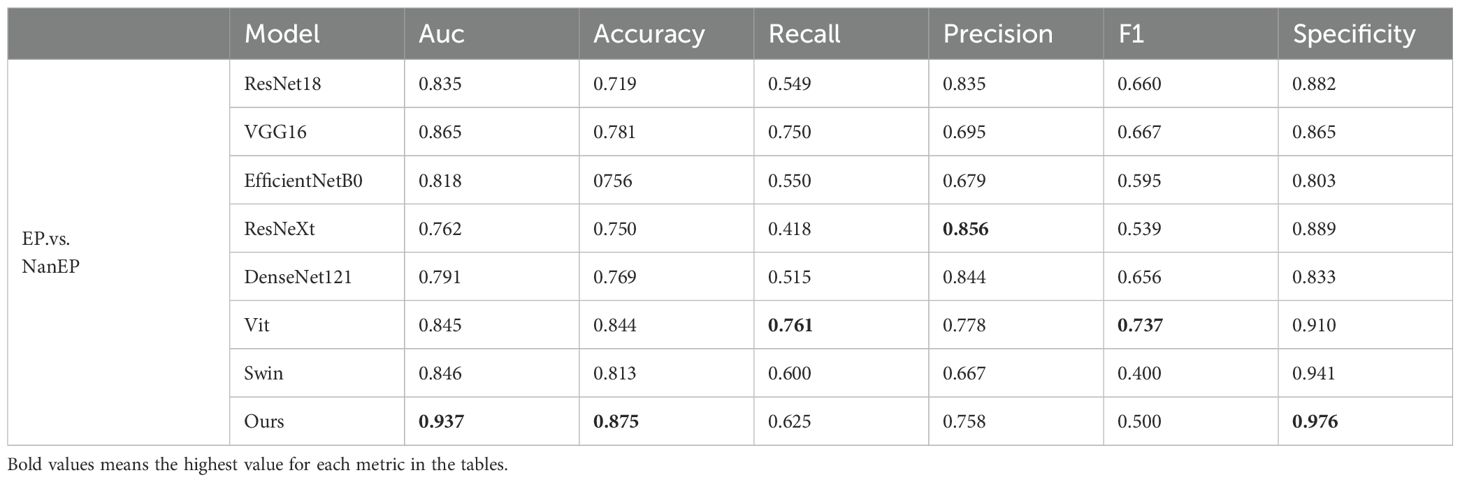Select the EfficientNetB0 model name cell
The image size is (1460, 482).
pyautogui.click(x=301, y=180)
